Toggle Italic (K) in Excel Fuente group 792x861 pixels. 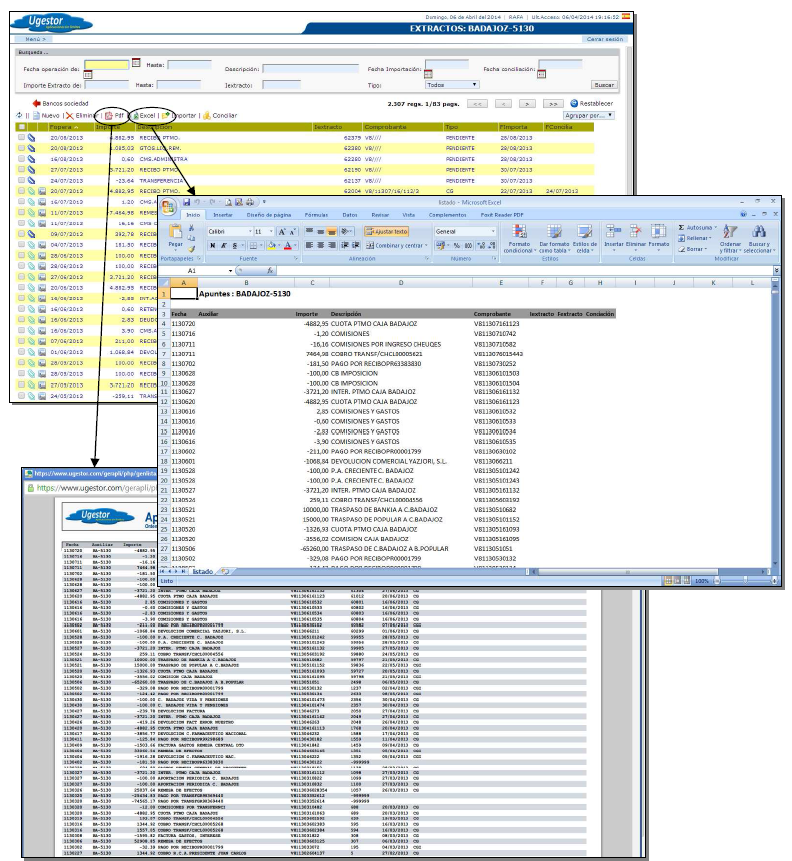point(224,245)
